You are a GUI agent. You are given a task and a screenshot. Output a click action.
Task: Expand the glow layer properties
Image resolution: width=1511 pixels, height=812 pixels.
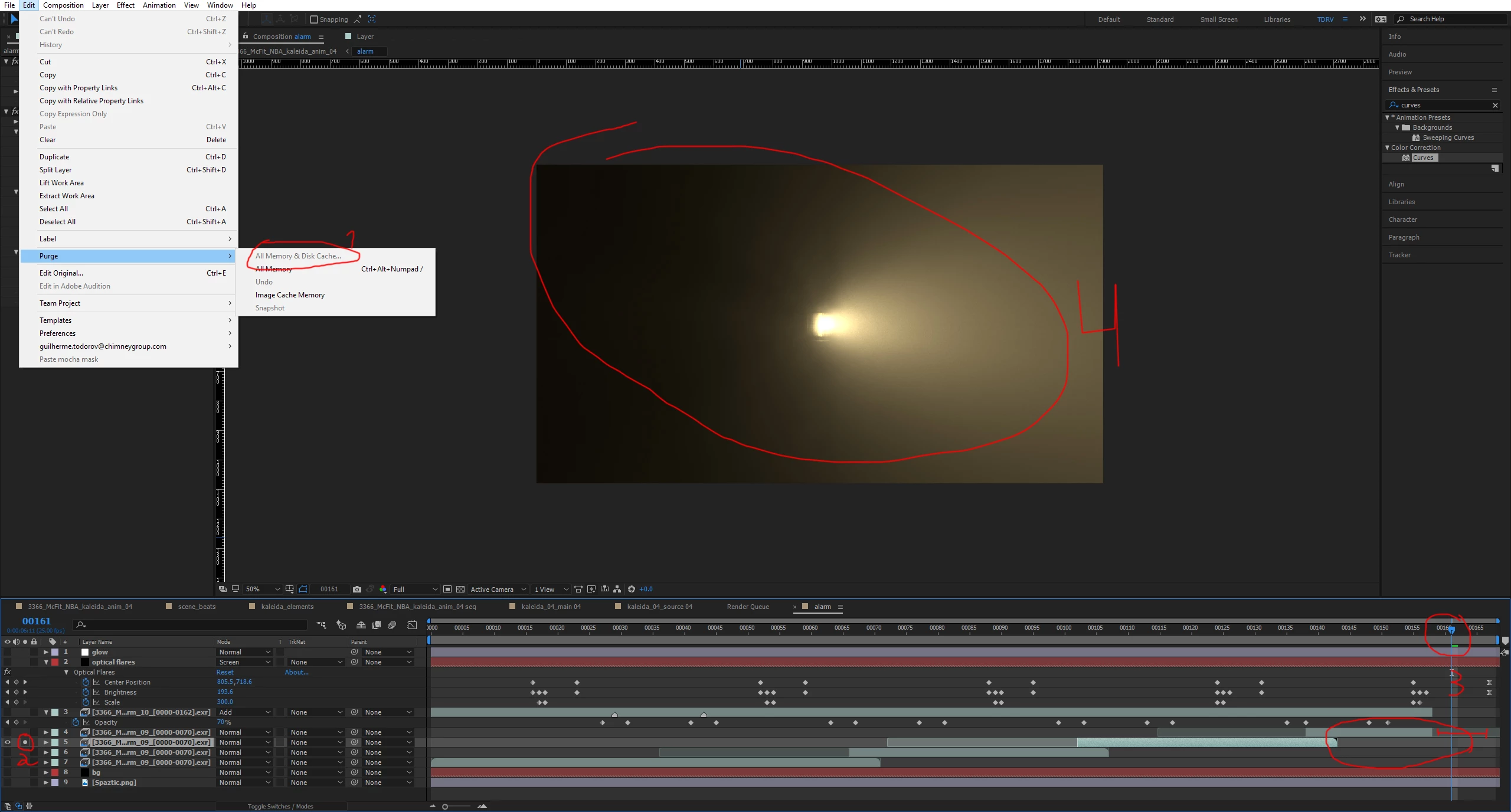(x=46, y=652)
